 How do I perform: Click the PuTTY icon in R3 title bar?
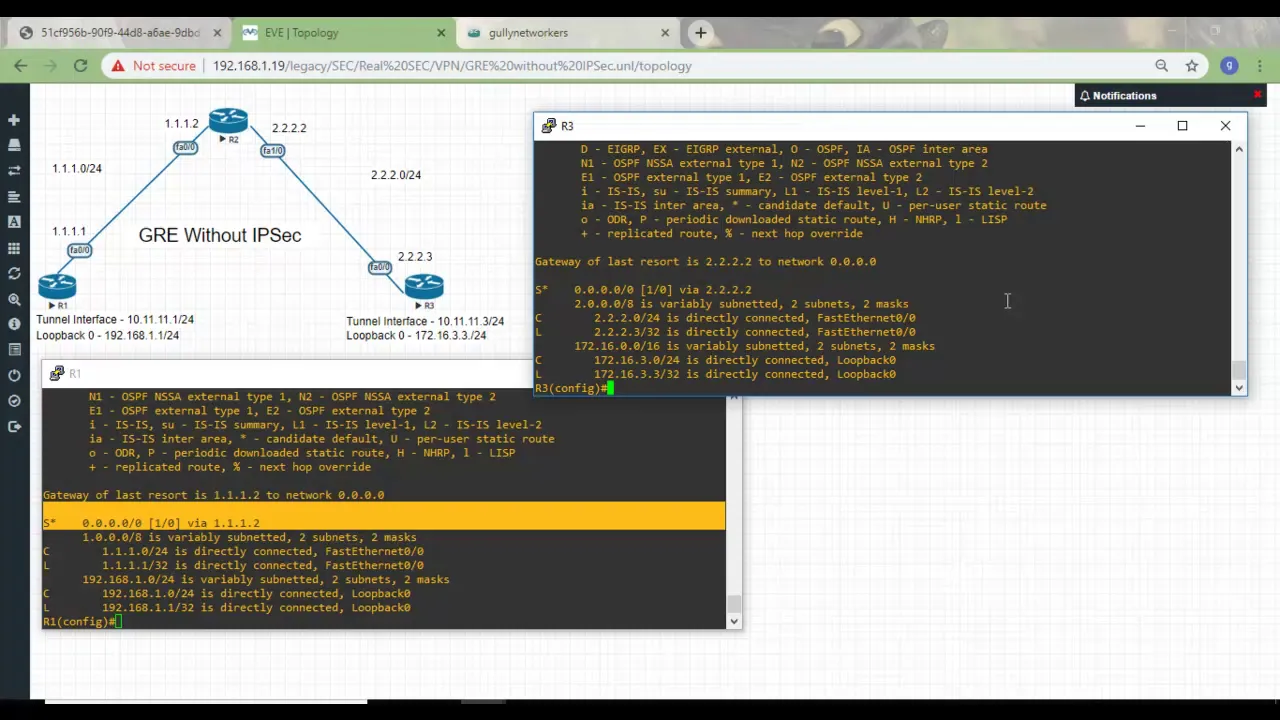(549, 126)
